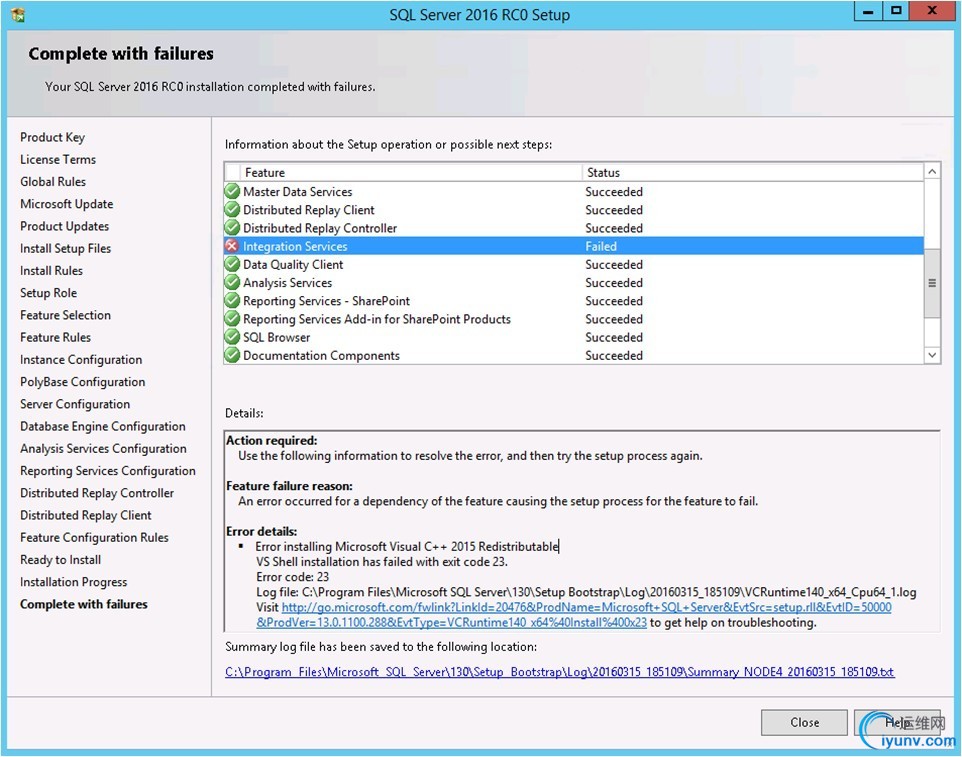This screenshot has width=962, height=757.
Task: Click the Feature Selection step
Action: coord(65,315)
